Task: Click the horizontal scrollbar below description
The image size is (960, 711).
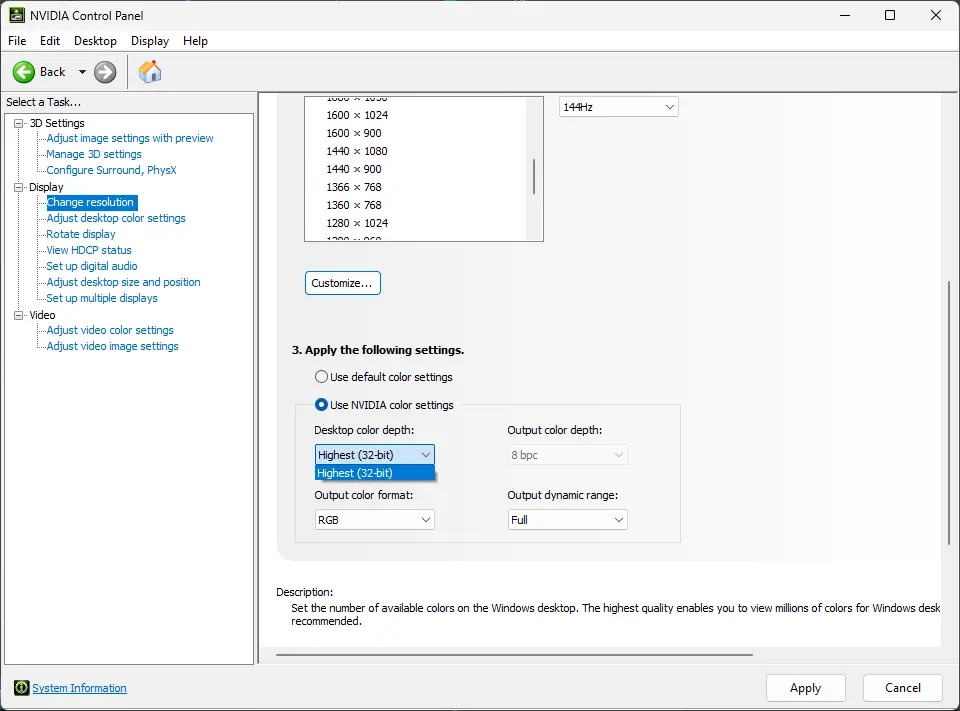Action: (x=514, y=655)
